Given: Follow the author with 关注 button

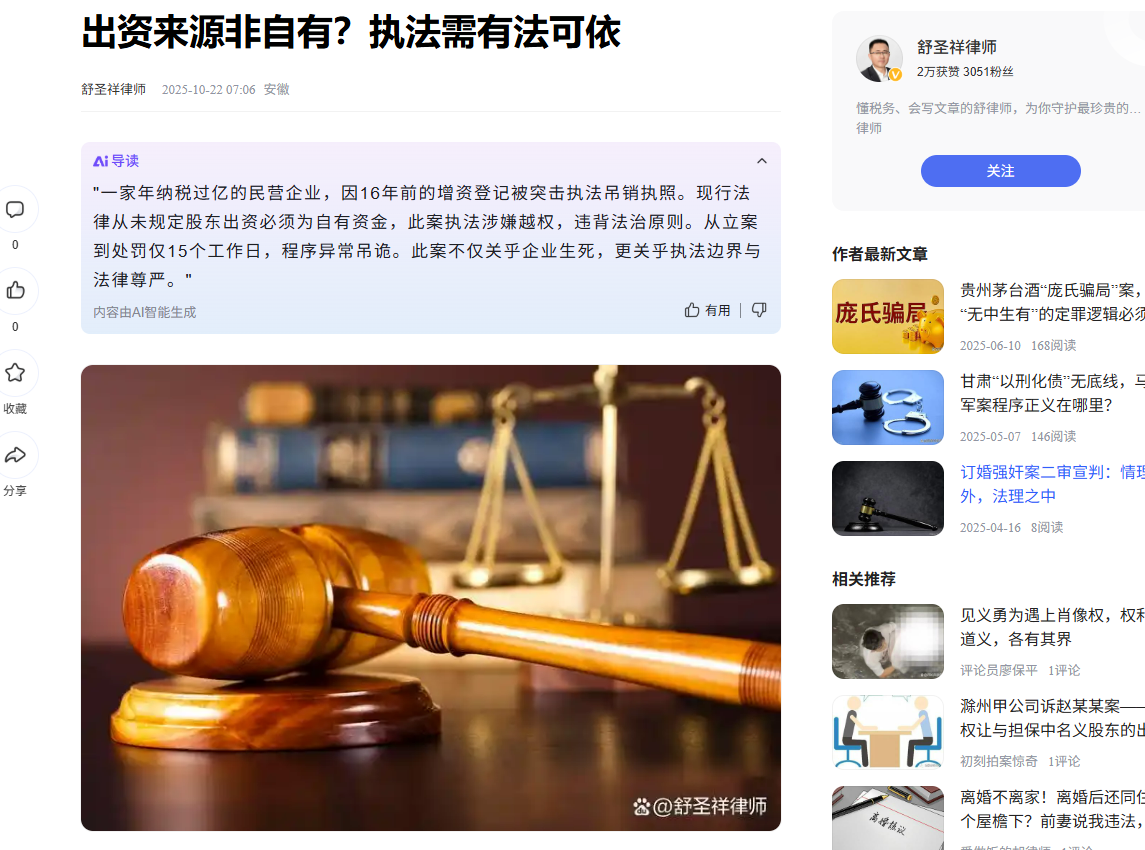Looking at the screenshot, I should pyautogui.click(x=1000, y=171).
